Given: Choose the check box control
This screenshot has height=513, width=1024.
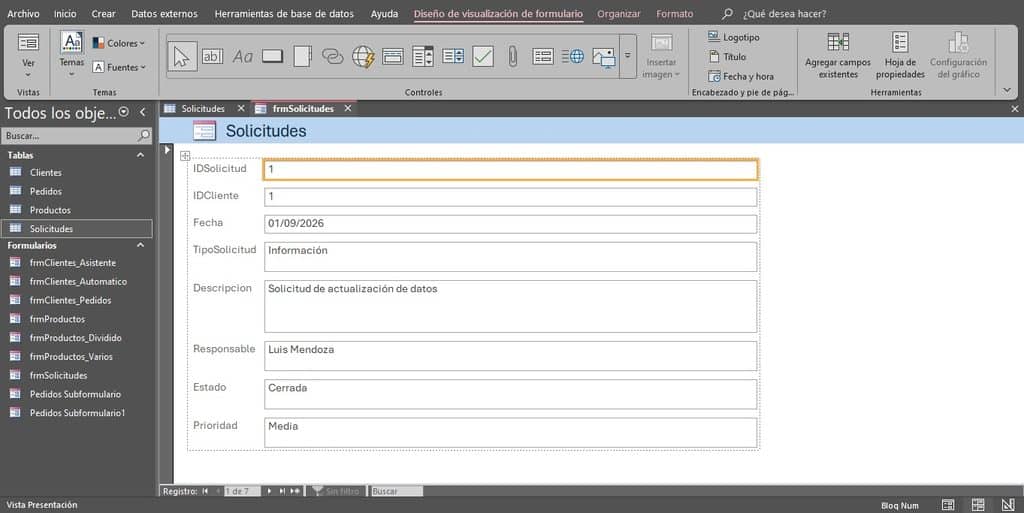Looking at the screenshot, I should click(483, 57).
